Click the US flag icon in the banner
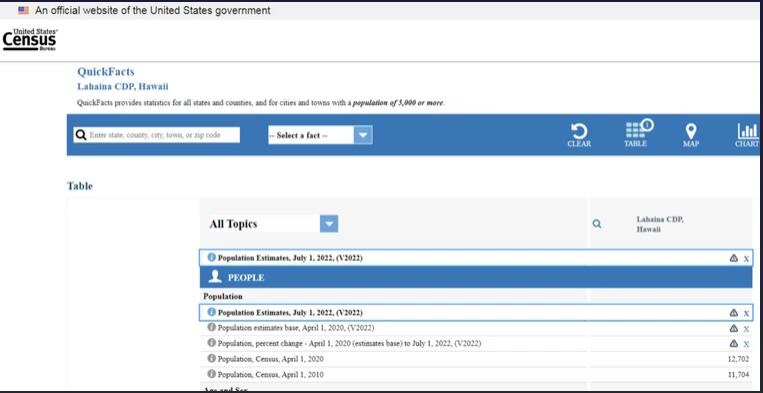The width and height of the screenshot is (763, 393). (x=23, y=10)
